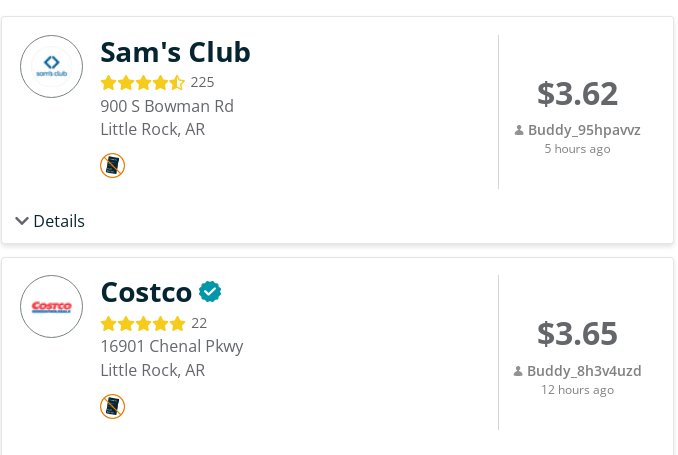Click the $3.62 price at Sam's Club
The width and height of the screenshot is (678, 455).
(x=577, y=94)
